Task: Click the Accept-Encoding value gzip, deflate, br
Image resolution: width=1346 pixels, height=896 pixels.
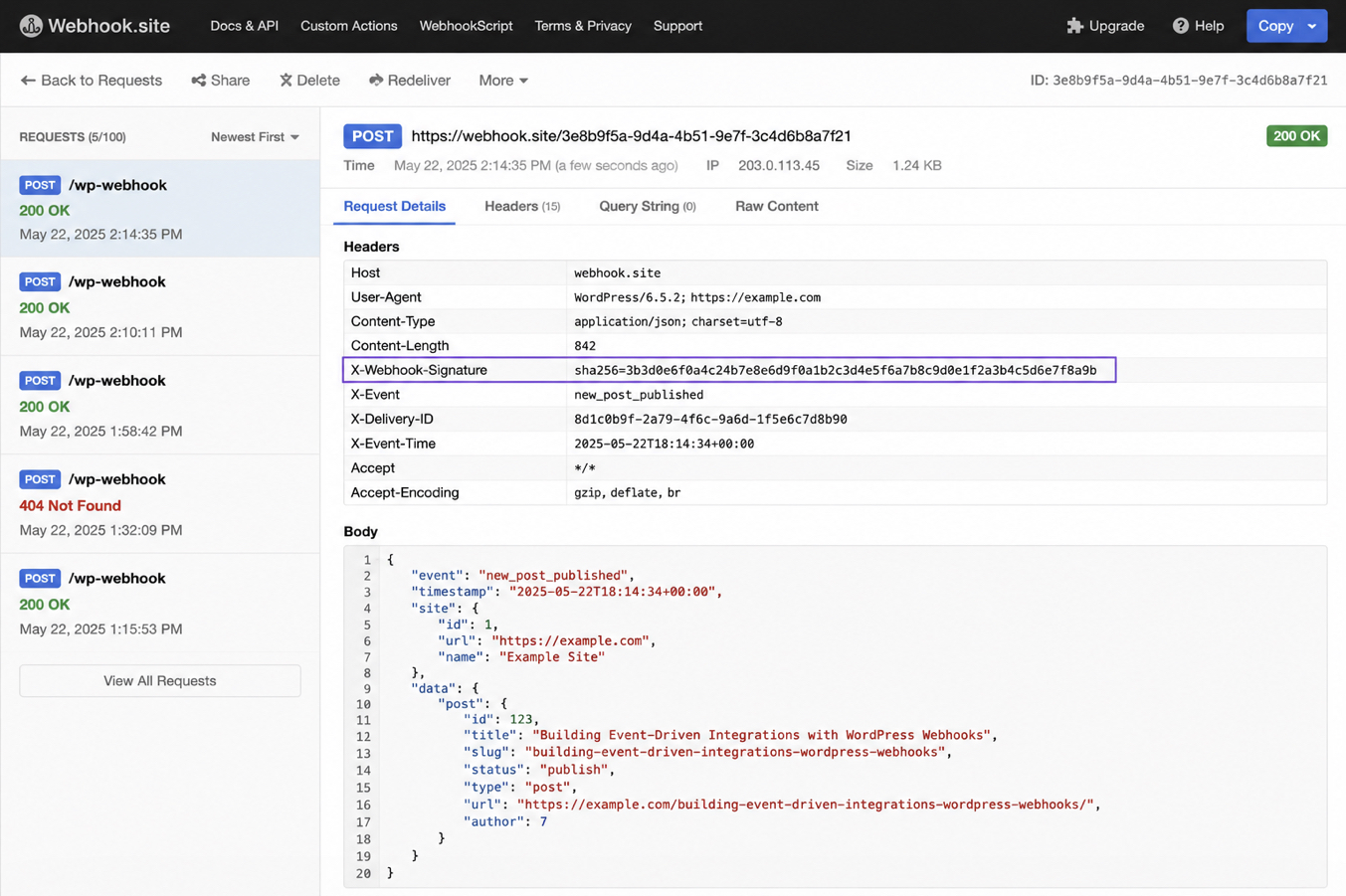Action: coord(628,492)
